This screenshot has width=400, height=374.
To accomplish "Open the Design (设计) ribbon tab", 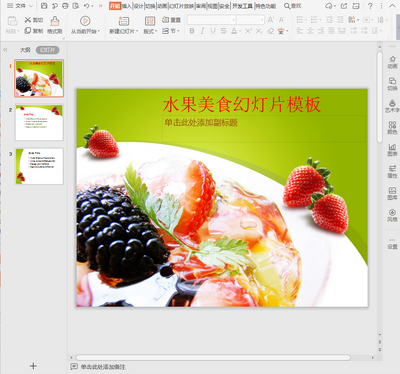I will tap(138, 6).
